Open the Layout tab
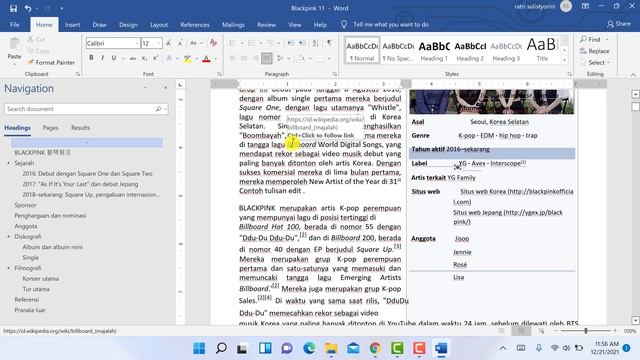The height and width of the screenshot is (360, 640). pos(159,24)
